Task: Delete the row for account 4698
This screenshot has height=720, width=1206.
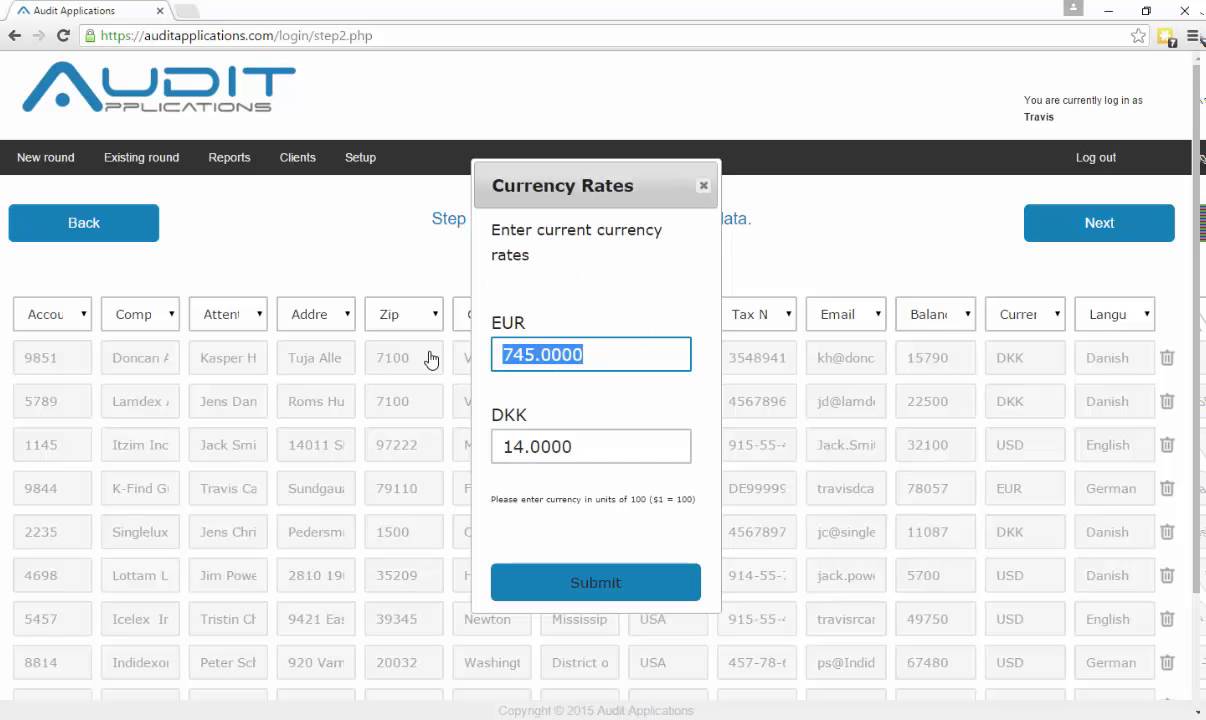Action: click(x=1167, y=575)
